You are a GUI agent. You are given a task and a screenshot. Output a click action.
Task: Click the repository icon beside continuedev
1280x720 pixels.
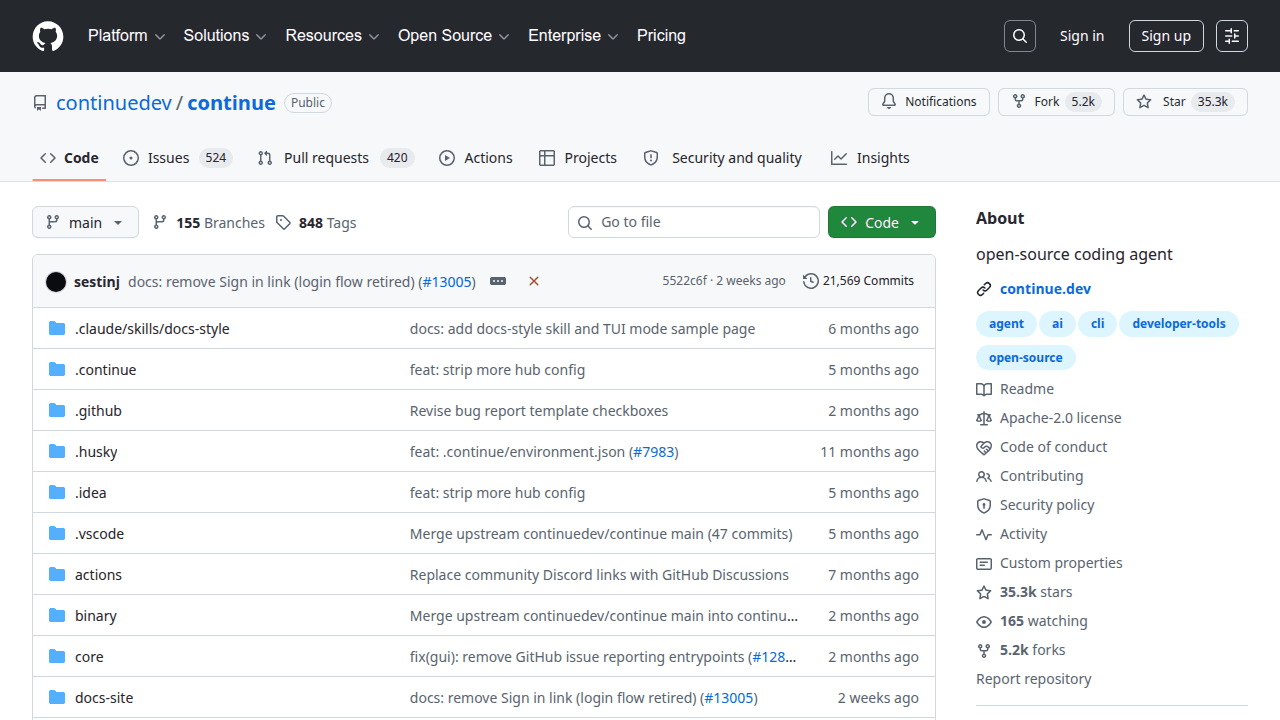click(x=40, y=103)
